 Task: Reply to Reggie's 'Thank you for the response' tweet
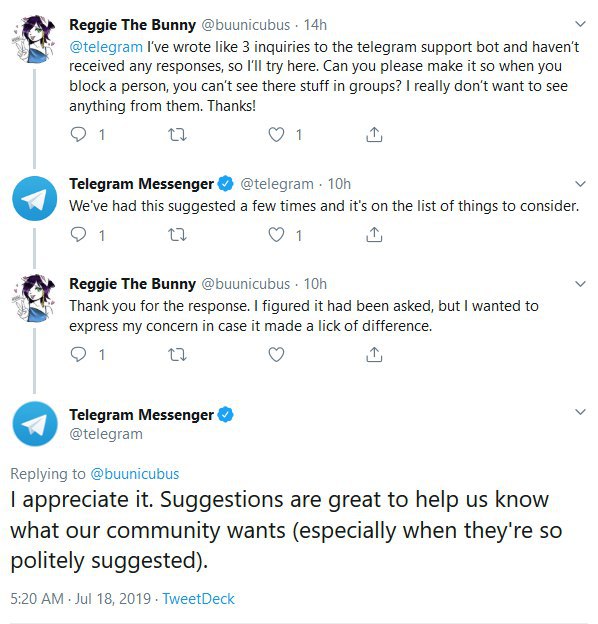pyautogui.click(x=78, y=354)
